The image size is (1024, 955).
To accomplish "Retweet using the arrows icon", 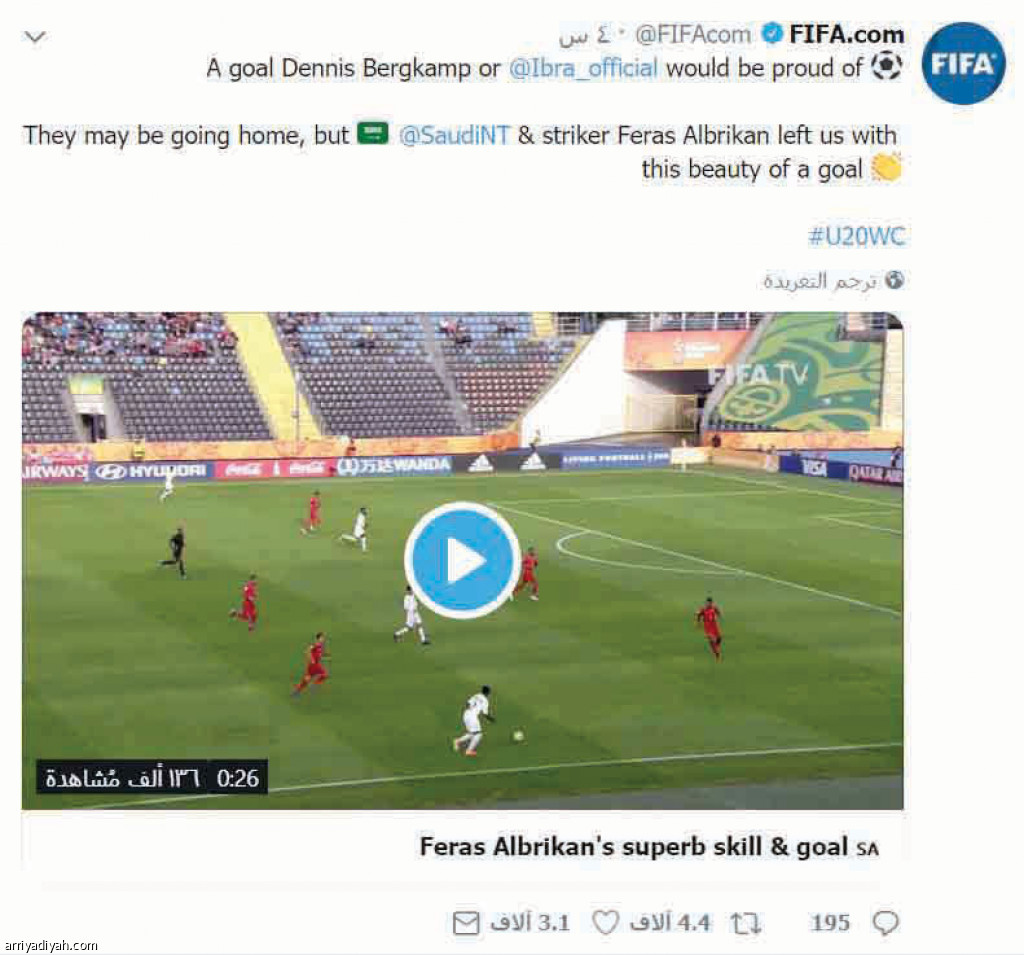I will (x=746, y=923).
